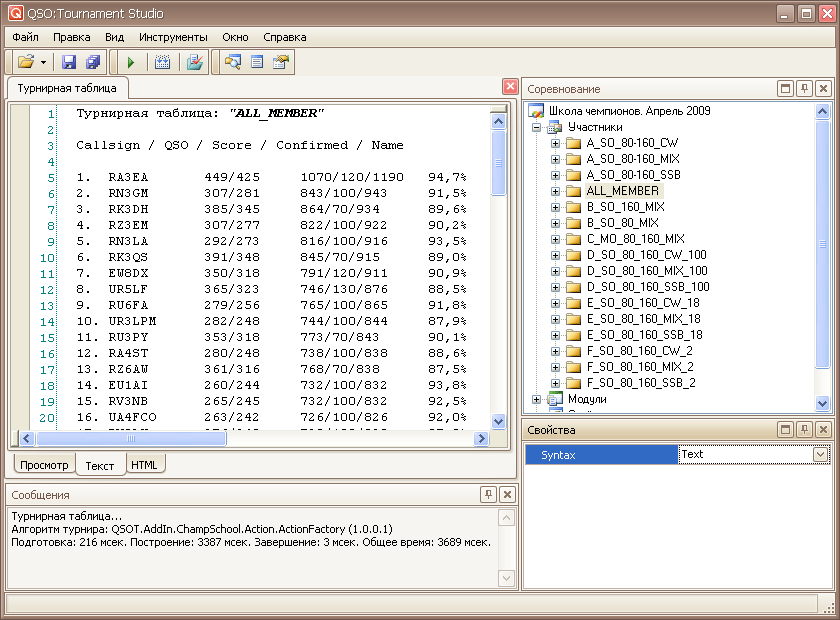840x620 pixels.
Task: Open the Syntax value dropdown
Action: point(821,454)
